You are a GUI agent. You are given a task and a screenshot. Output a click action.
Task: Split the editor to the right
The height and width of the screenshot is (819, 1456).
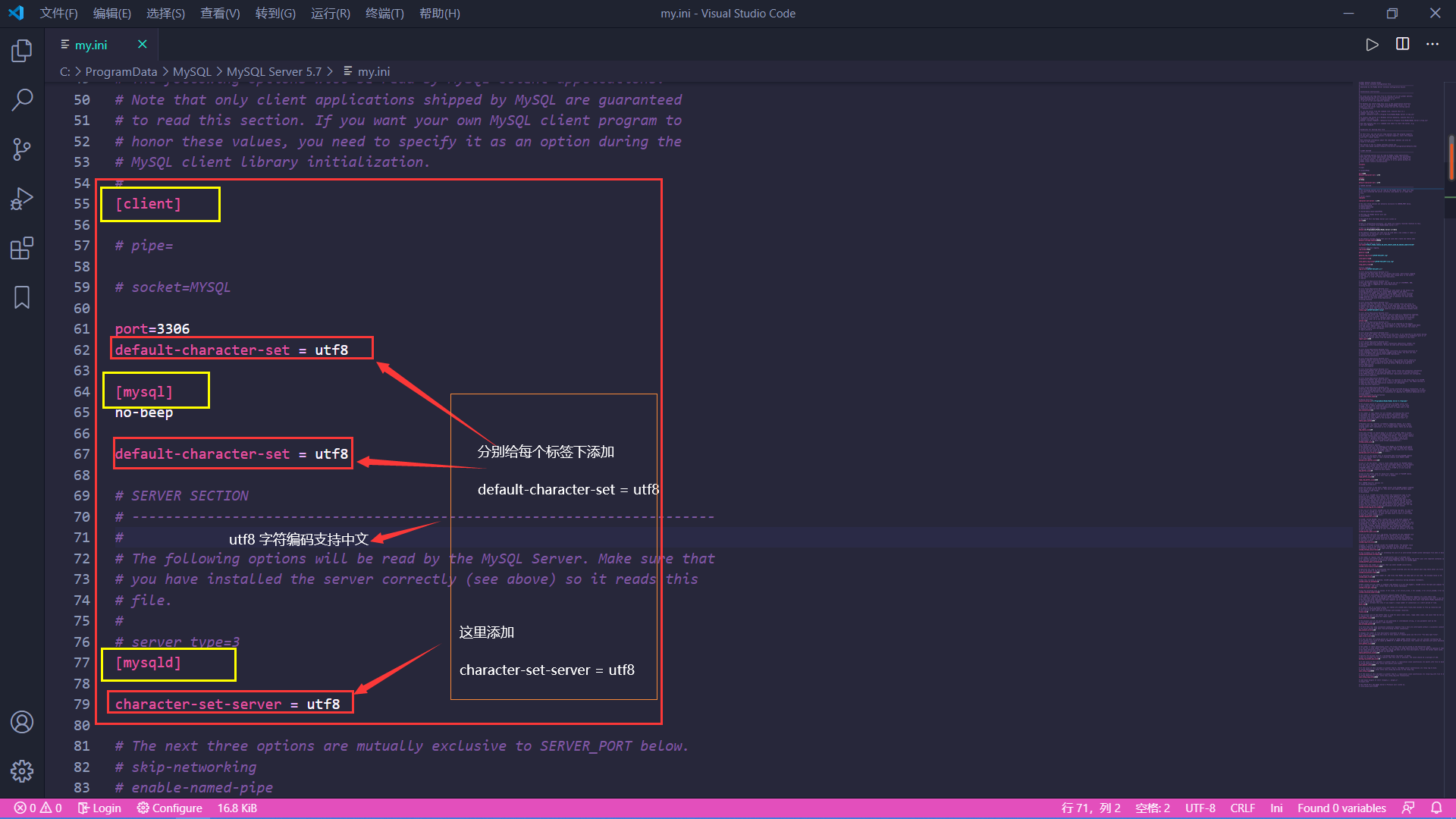click(x=1402, y=45)
